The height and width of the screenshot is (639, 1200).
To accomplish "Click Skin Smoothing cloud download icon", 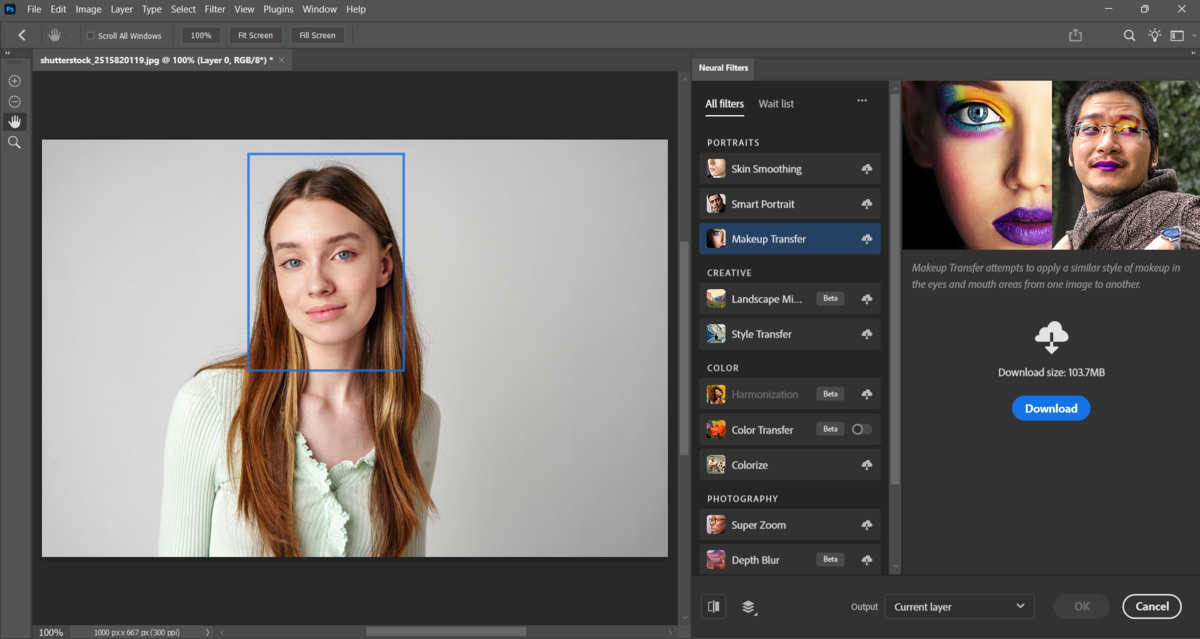I will pyautogui.click(x=867, y=169).
